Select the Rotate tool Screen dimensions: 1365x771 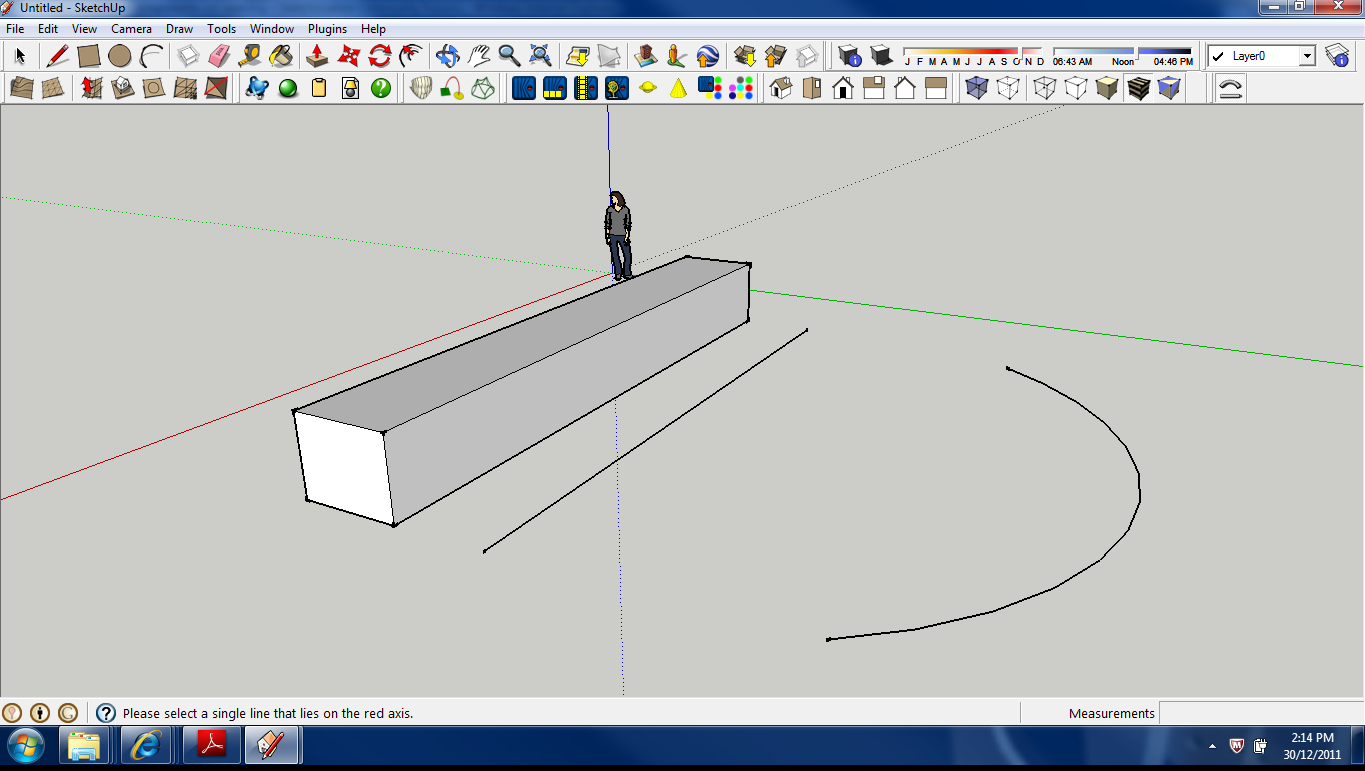(379, 56)
